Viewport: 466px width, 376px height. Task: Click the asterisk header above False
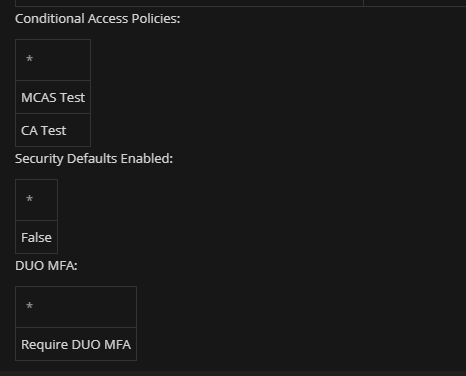pos(36,200)
